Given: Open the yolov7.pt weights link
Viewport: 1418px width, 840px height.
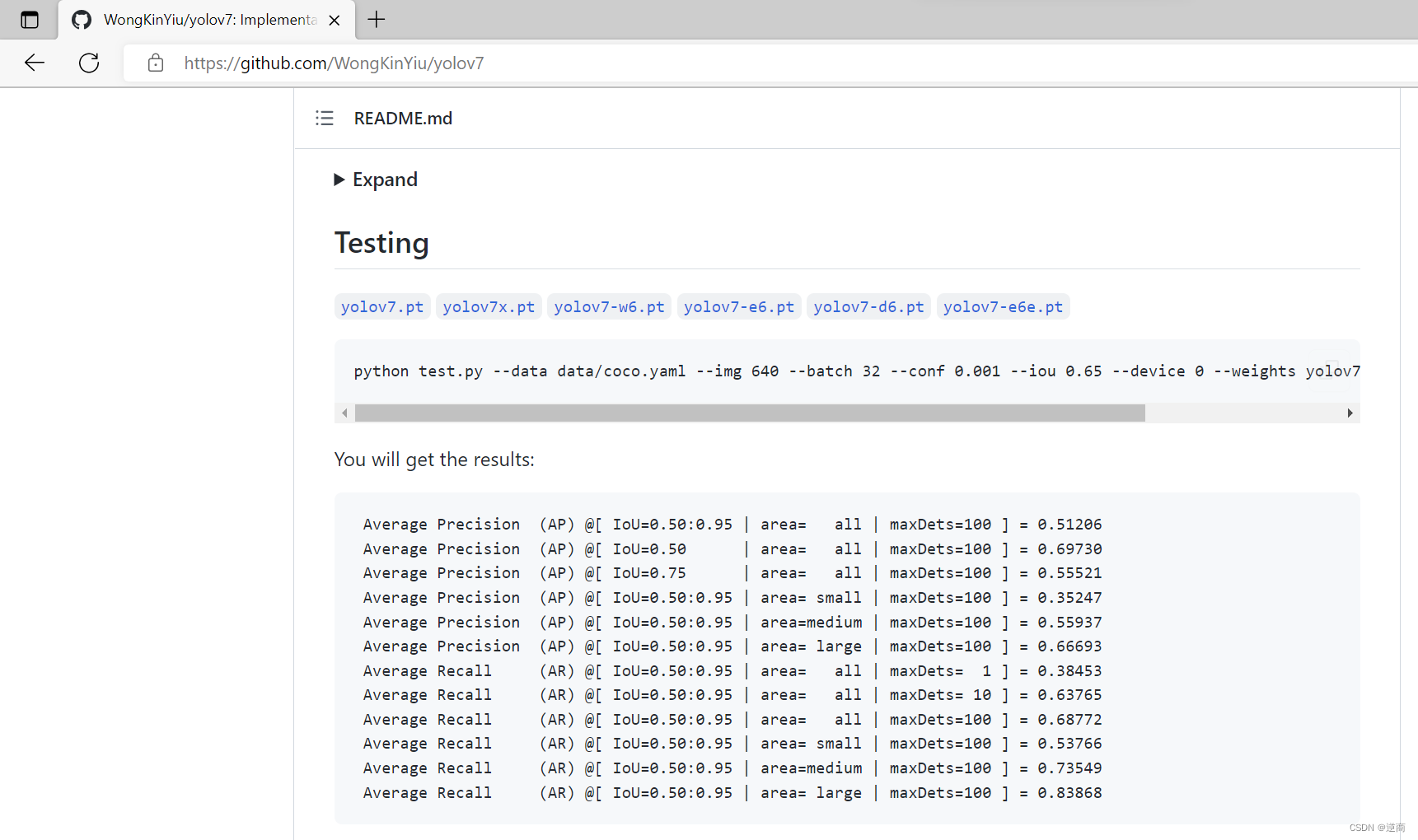Looking at the screenshot, I should pos(382,307).
